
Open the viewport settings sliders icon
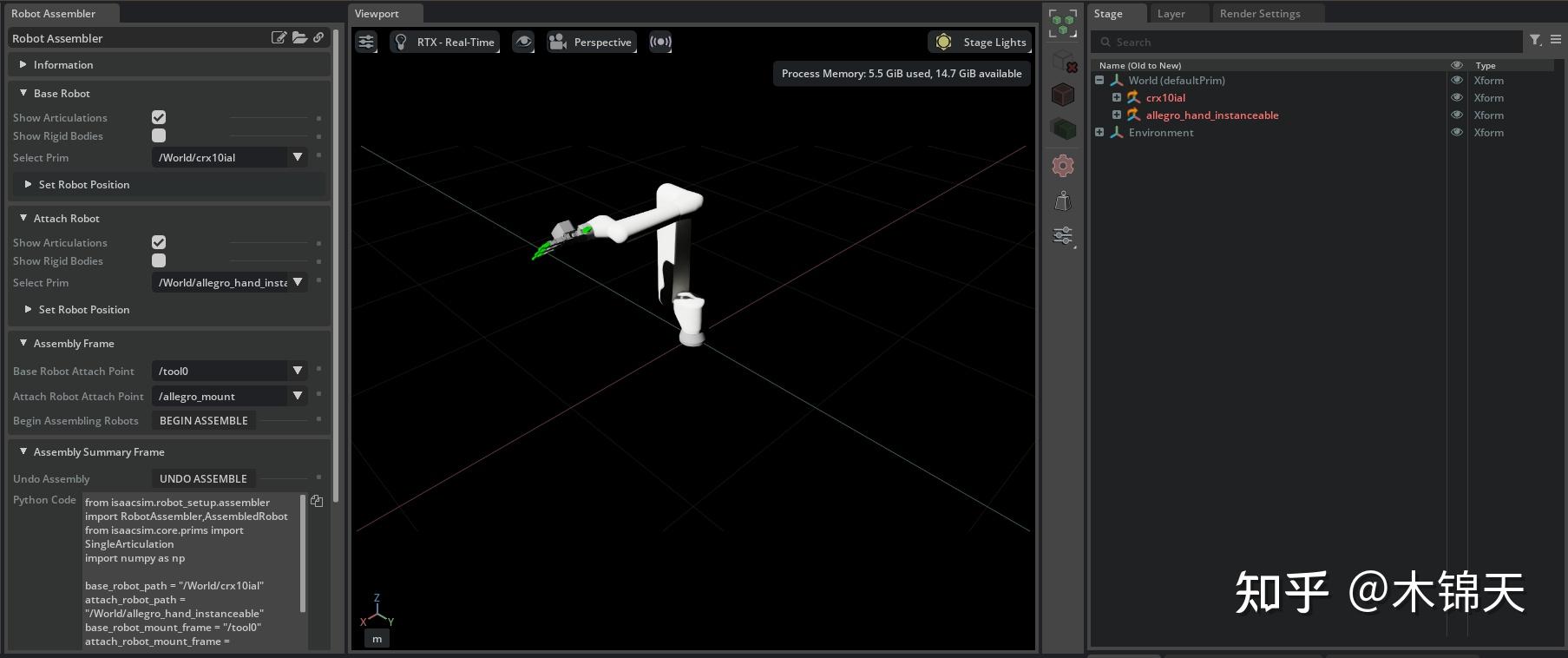point(366,42)
